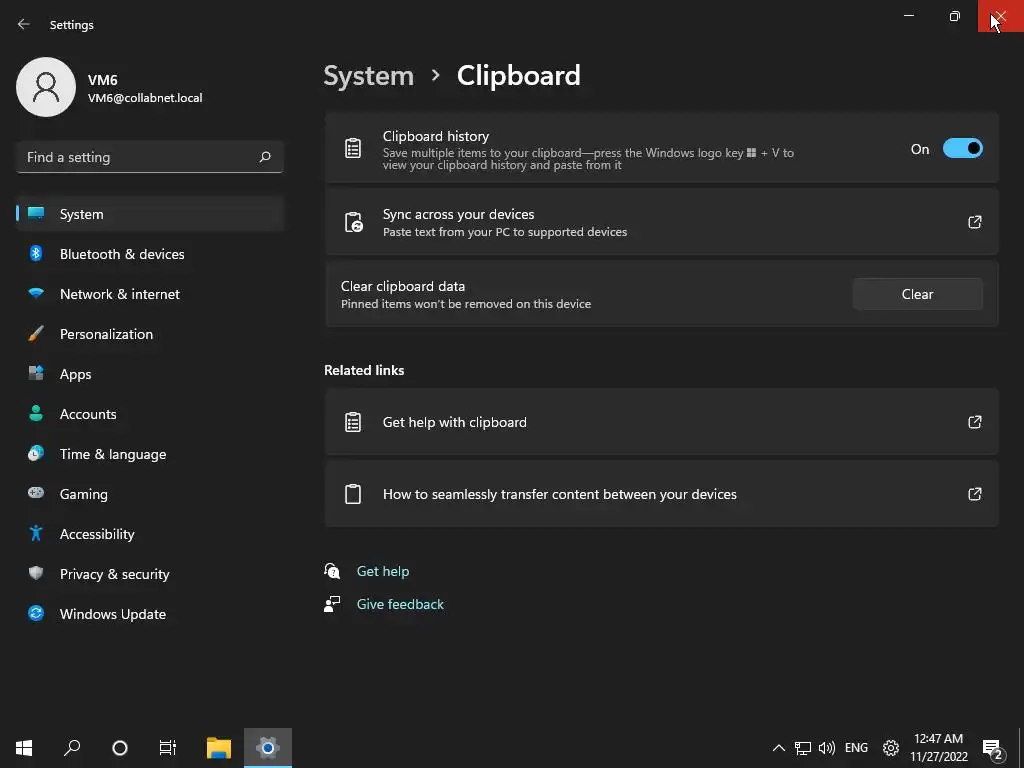Open File Explorer from the taskbar

[218, 747]
